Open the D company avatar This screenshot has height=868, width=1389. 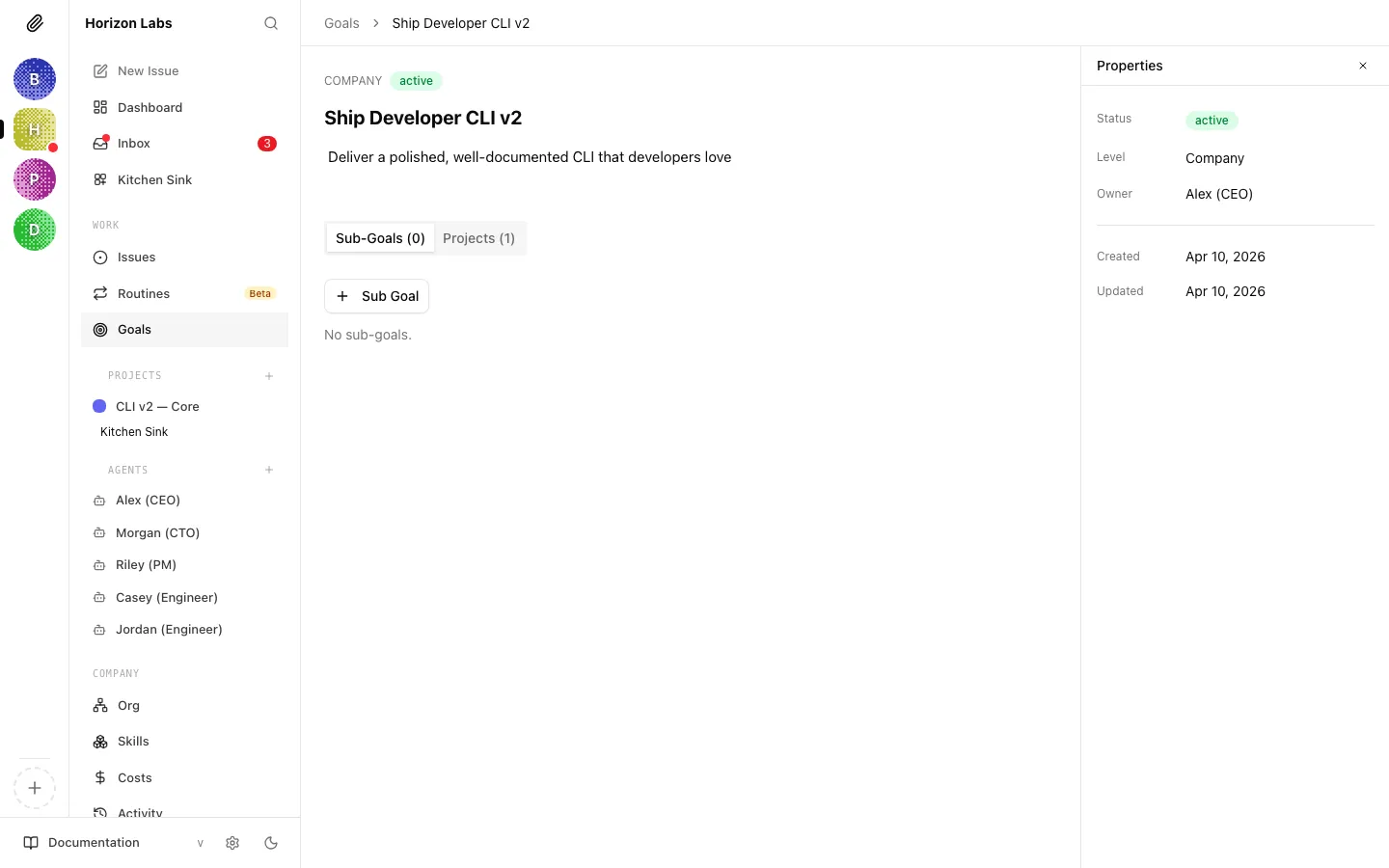pos(35,230)
